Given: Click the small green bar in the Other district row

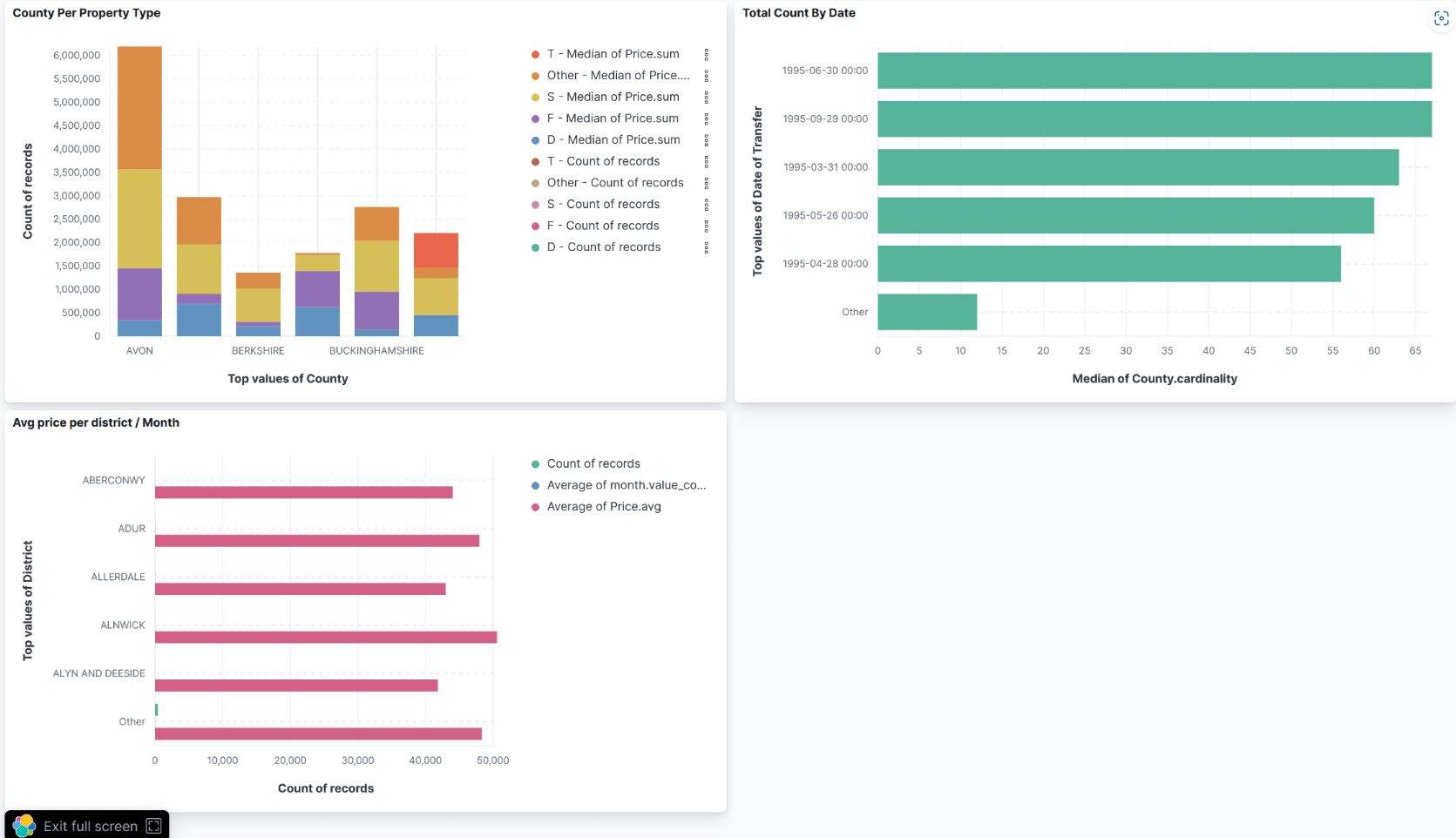Looking at the screenshot, I should click(156, 710).
